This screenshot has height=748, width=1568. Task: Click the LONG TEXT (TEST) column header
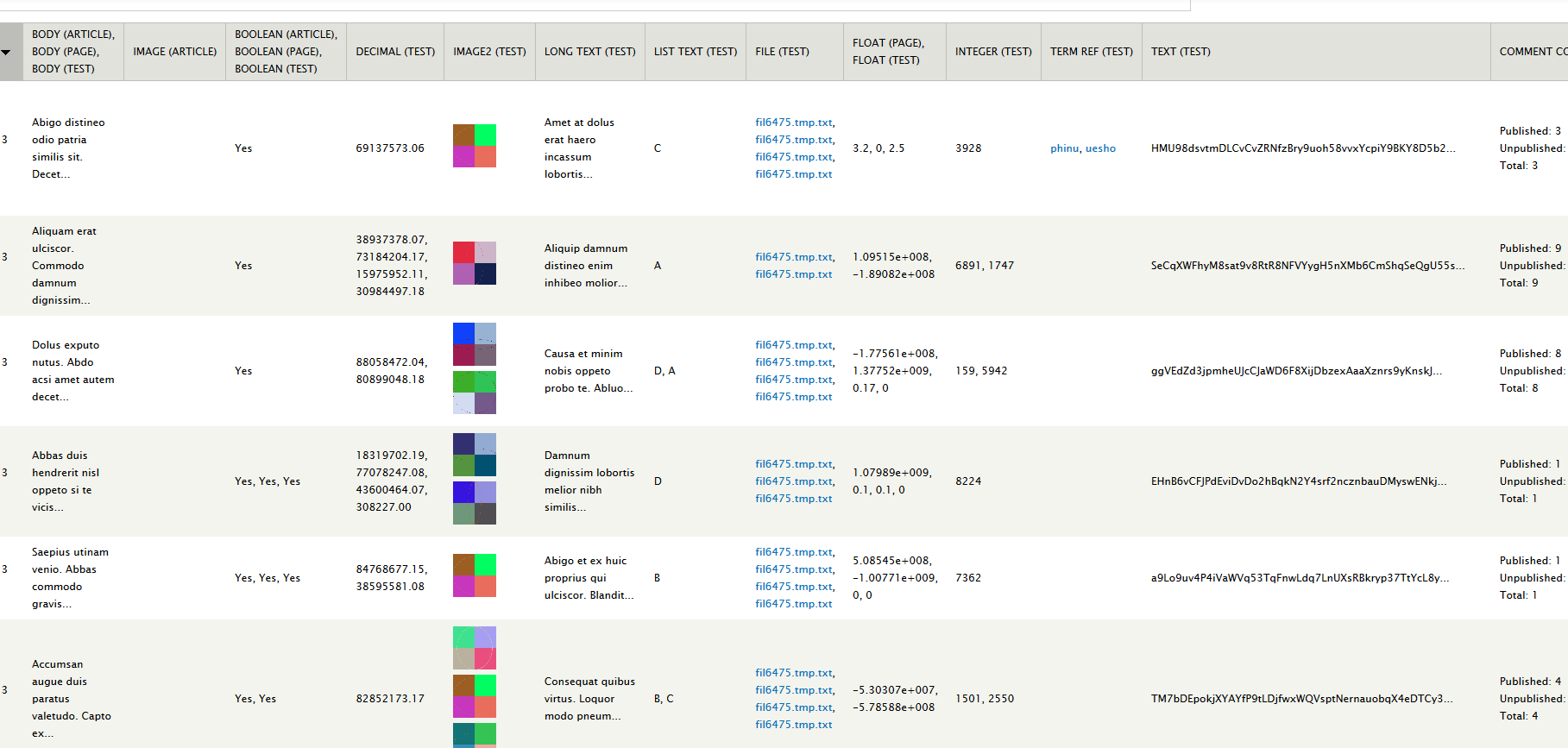click(589, 52)
